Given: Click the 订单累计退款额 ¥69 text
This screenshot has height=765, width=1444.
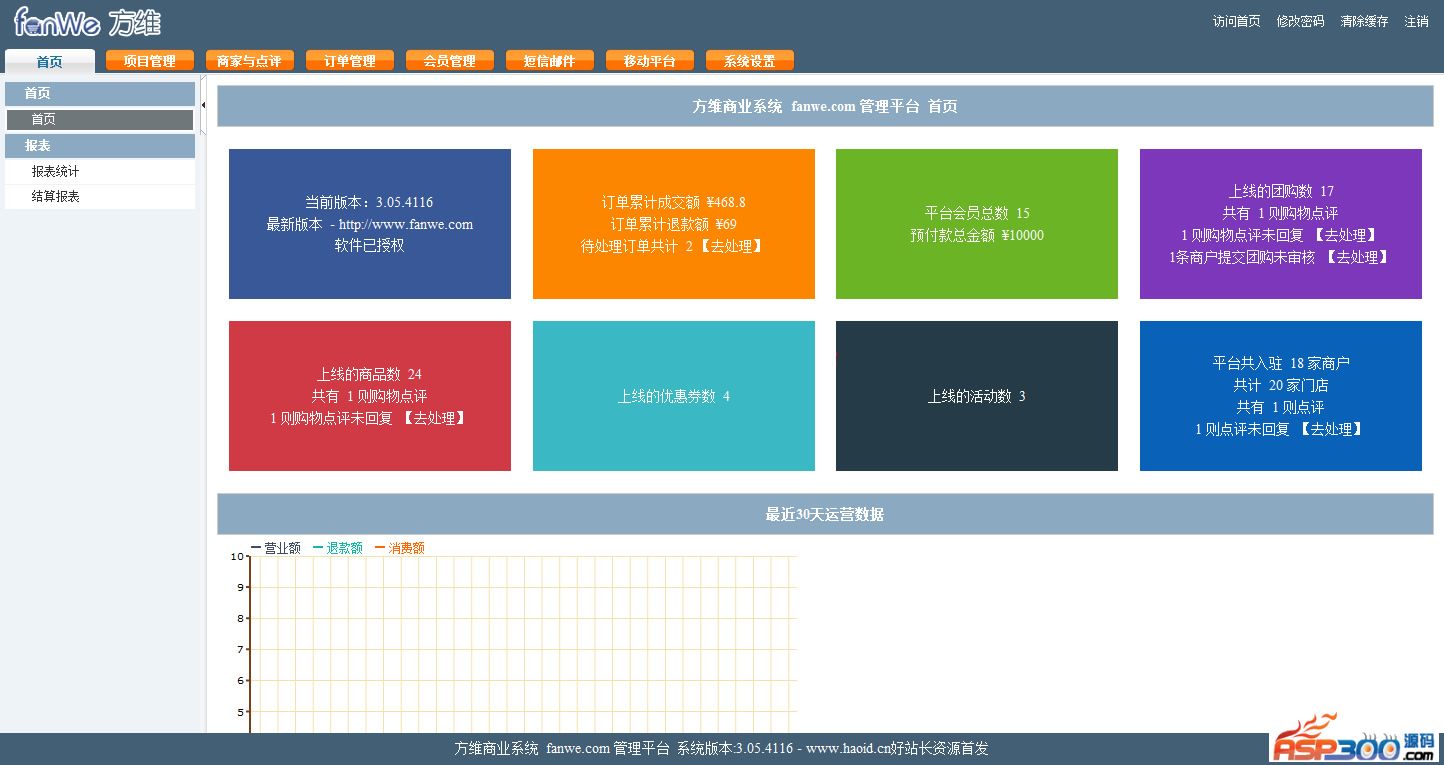Looking at the screenshot, I should 674,224.
